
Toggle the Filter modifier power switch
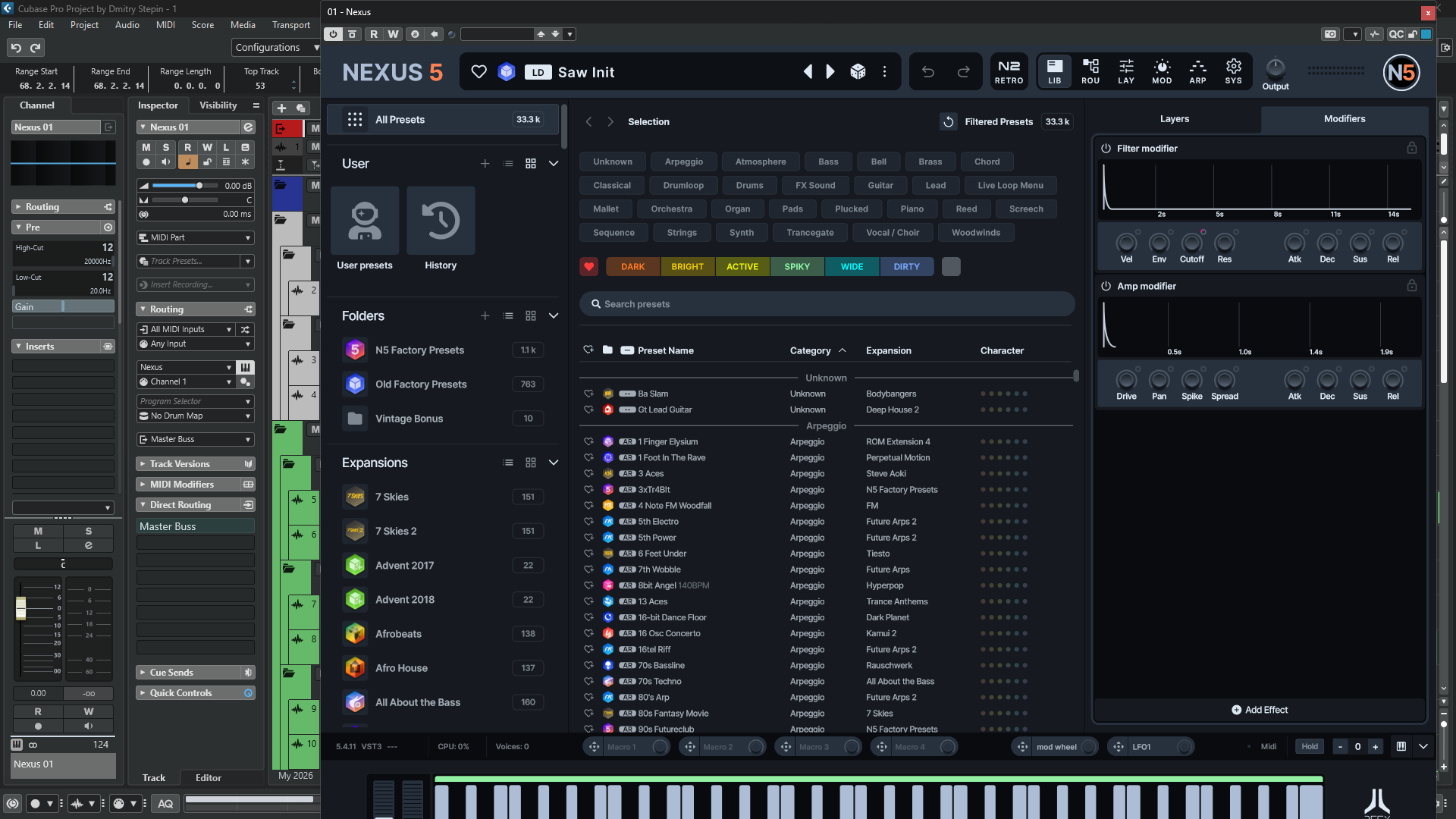(x=1106, y=149)
